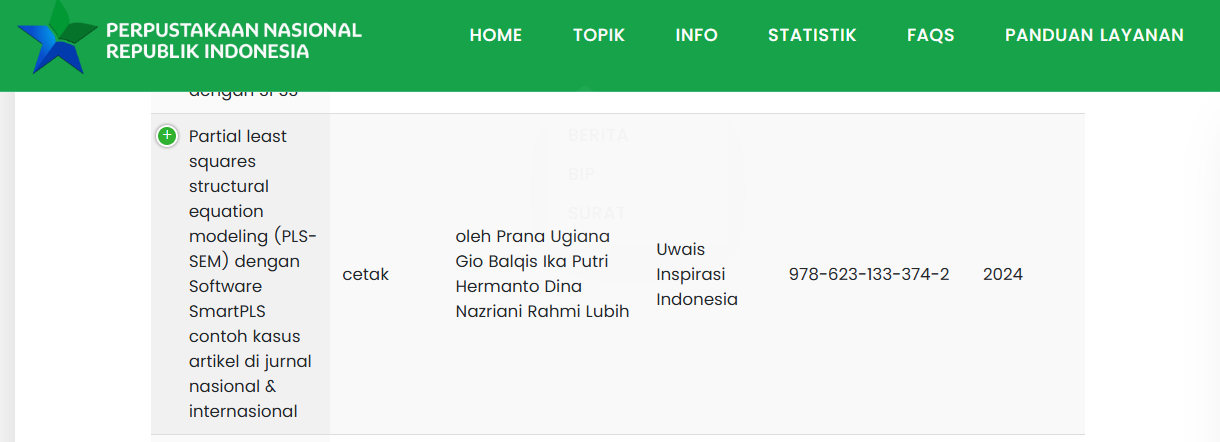Select the faded SURAT submenu entry
The width and height of the screenshot is (1220, 442).
pyautogui.click(x=595, y=212)
